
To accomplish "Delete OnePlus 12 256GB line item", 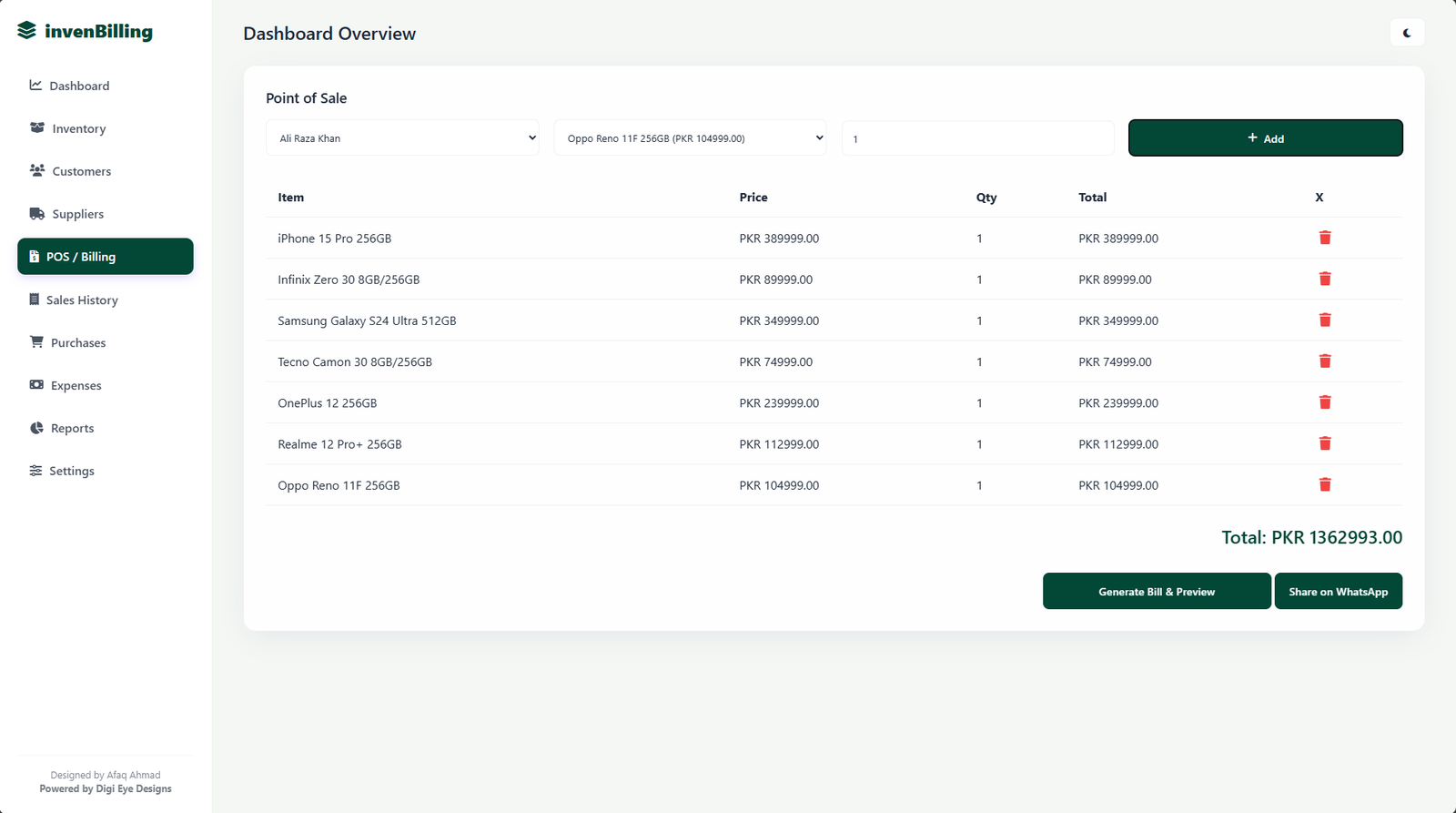I will 1325,402.
